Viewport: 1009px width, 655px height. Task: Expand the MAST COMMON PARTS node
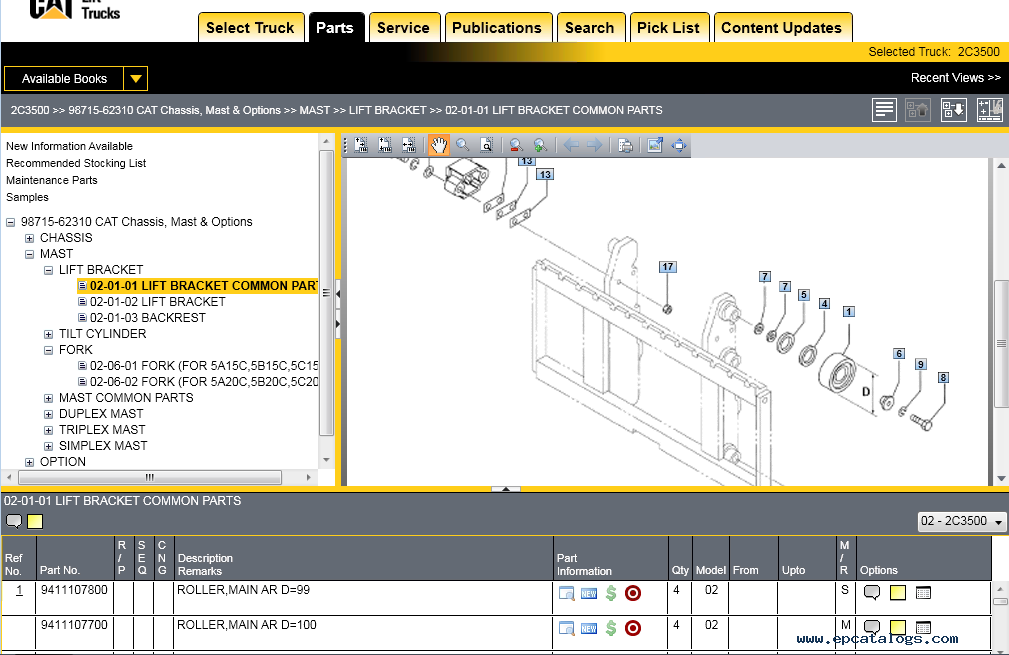[x=48, y=398]
